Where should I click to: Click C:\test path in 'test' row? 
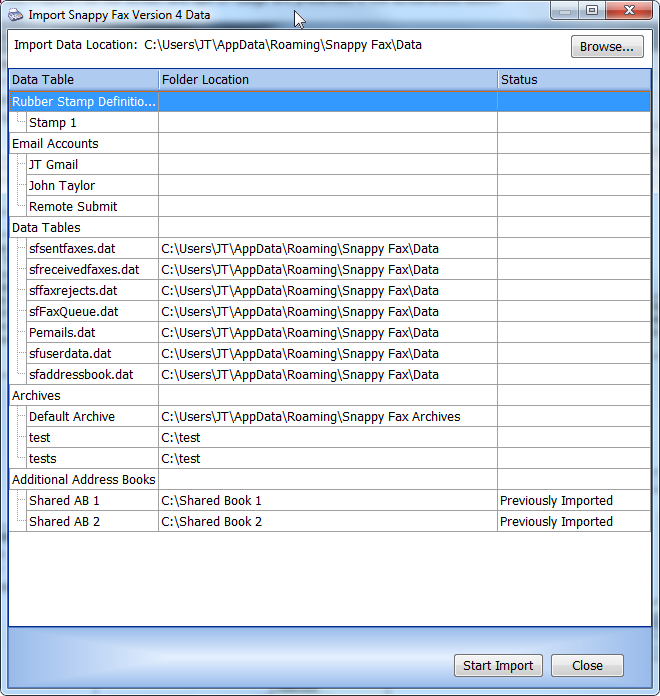coord(181,438)
